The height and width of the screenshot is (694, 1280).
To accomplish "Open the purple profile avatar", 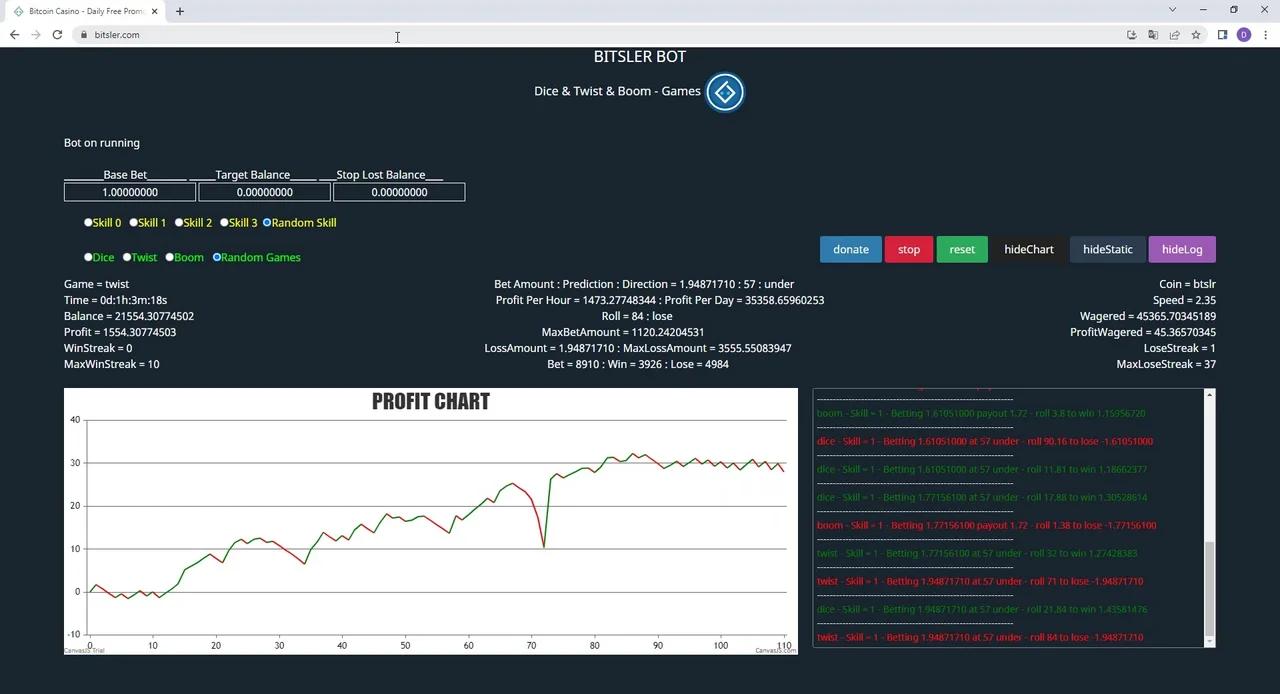I will pos(1244,35).
